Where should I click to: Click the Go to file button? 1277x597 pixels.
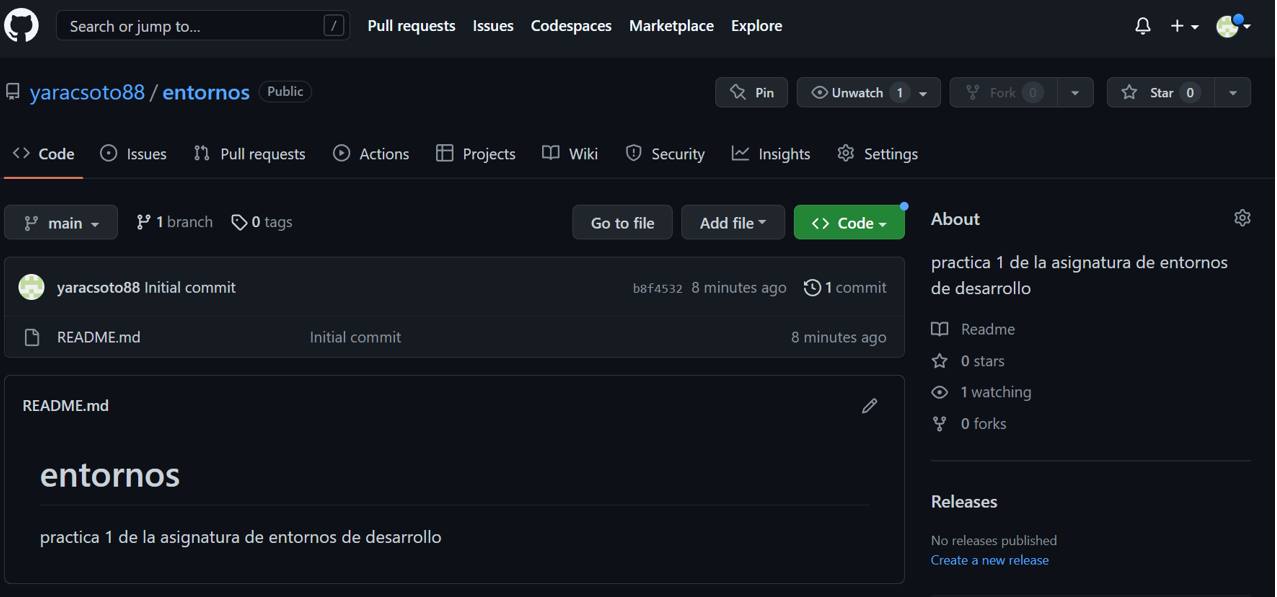coord(622,222)
